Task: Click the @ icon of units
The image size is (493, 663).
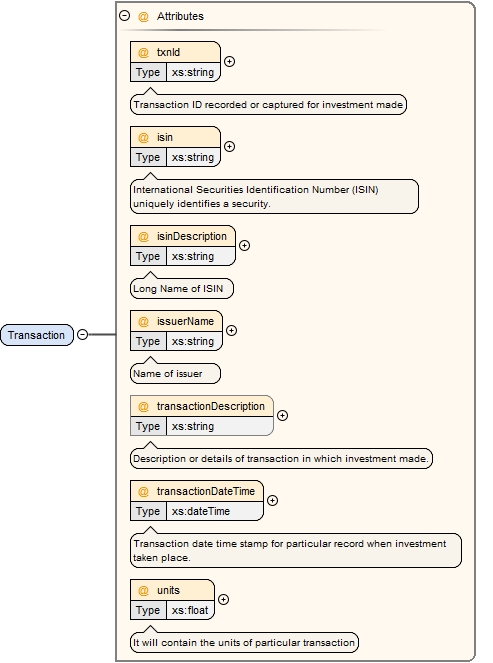Action: tap(143, 590)
